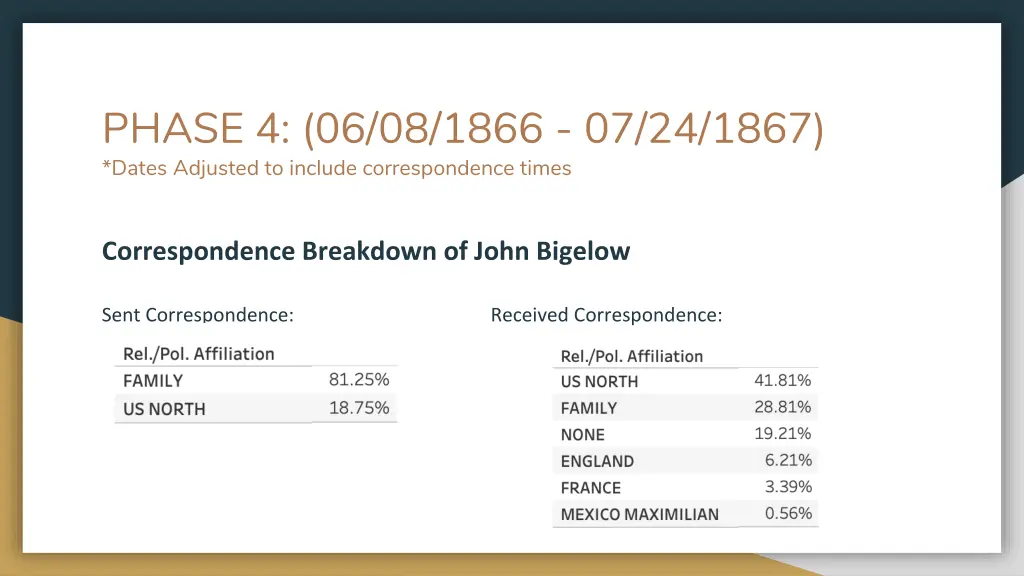Select the MEXICO MAXIMILIAN row
The width and height of the screenshot is (1024, 576).
[x=685, y=514]
